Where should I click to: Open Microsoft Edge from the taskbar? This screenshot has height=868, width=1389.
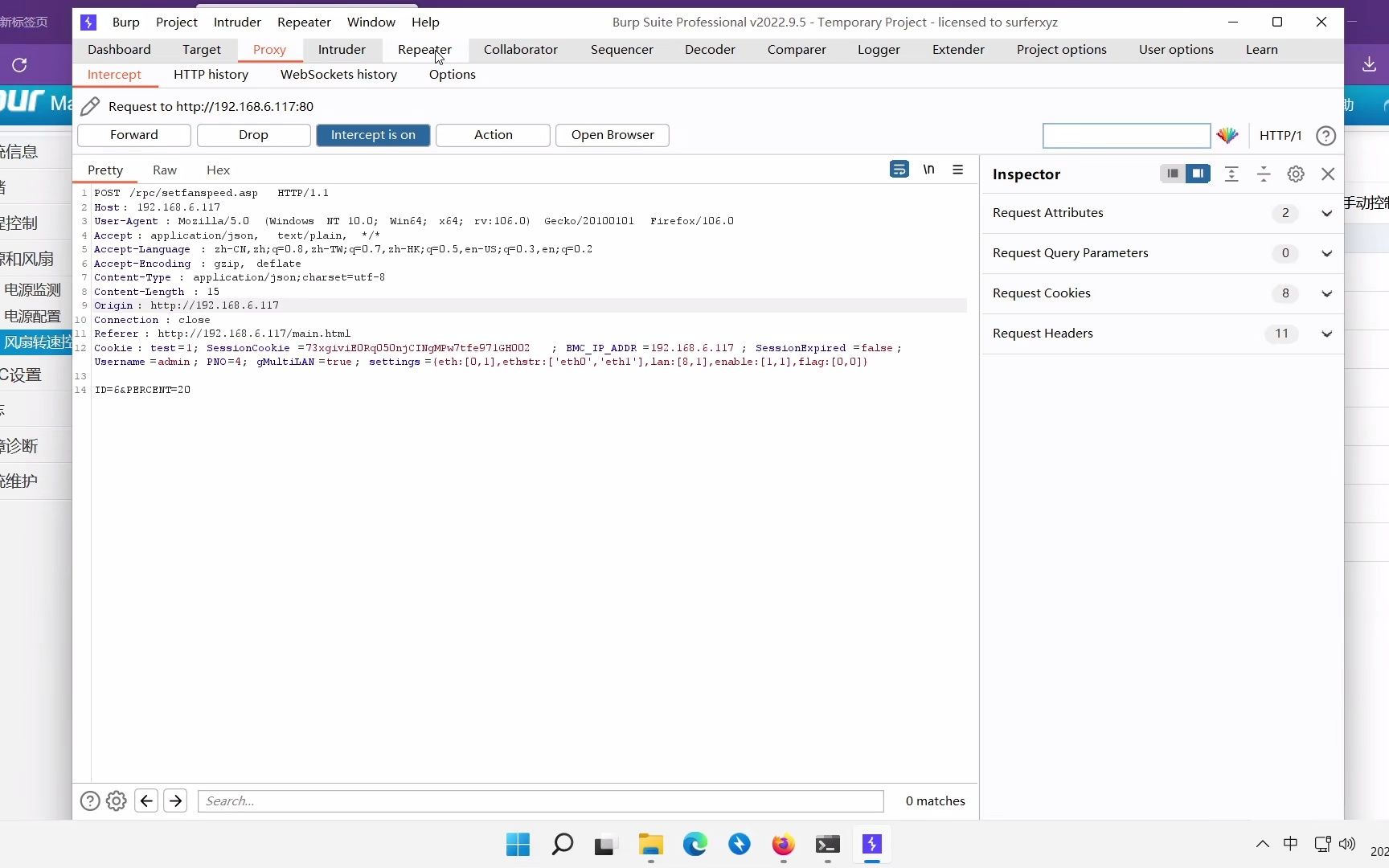click(x=695, y=845)
